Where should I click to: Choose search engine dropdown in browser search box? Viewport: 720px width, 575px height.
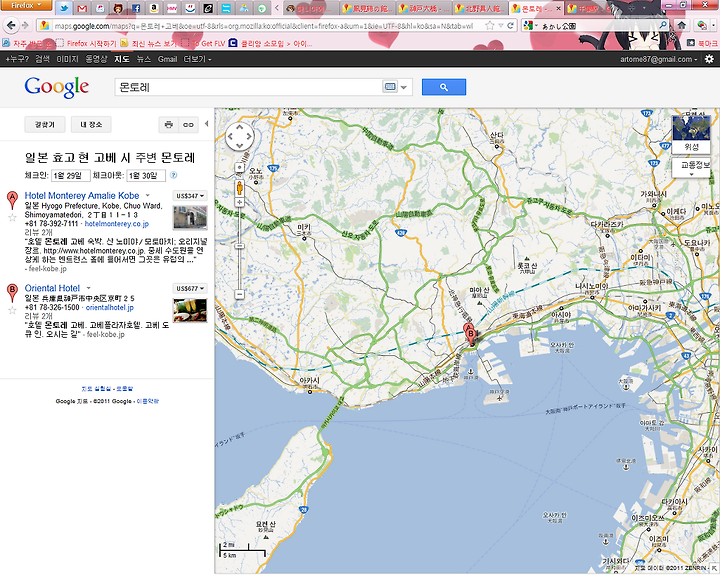pos(530,25)
